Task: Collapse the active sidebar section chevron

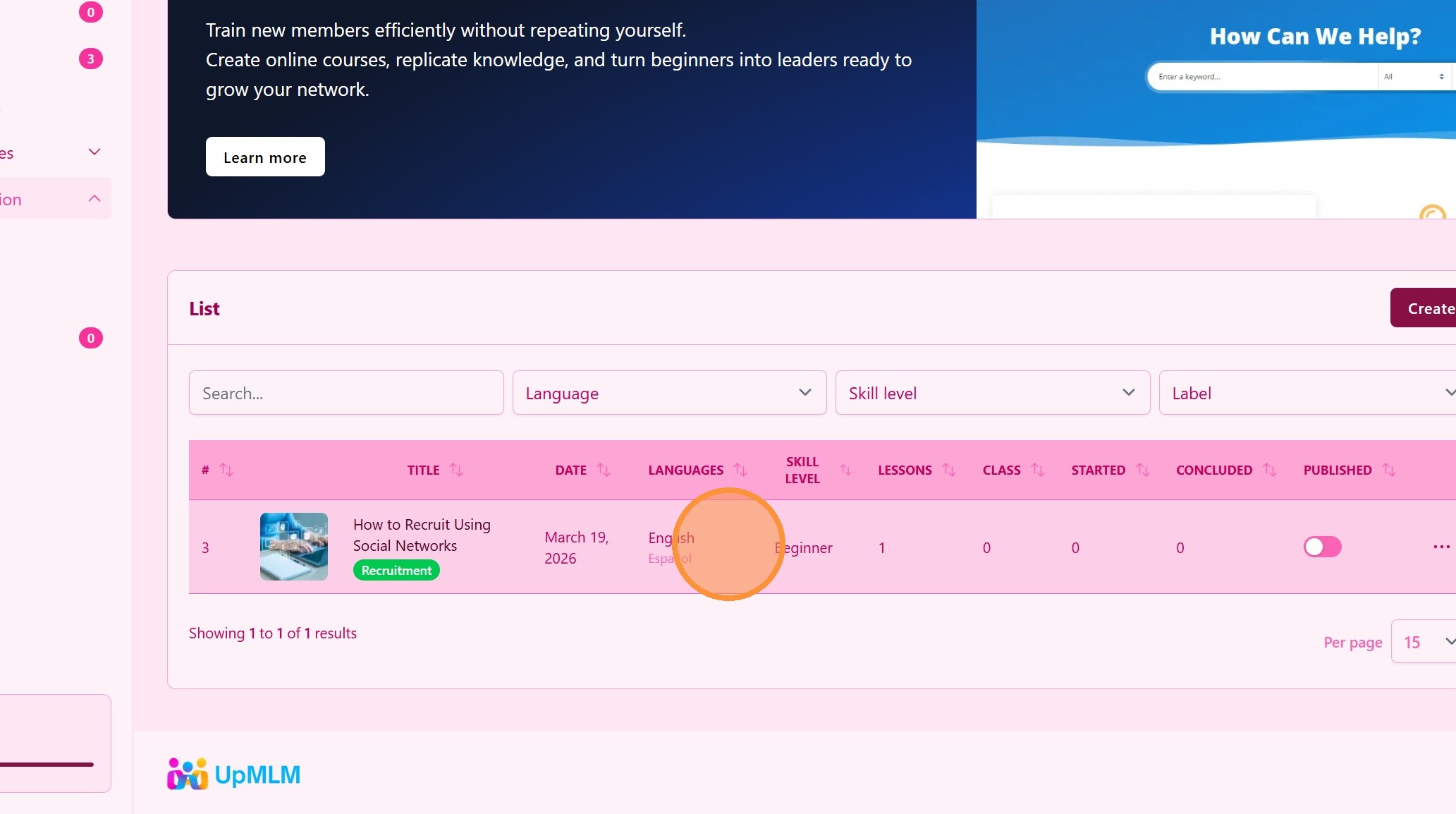Action: [x=94, y=199]
